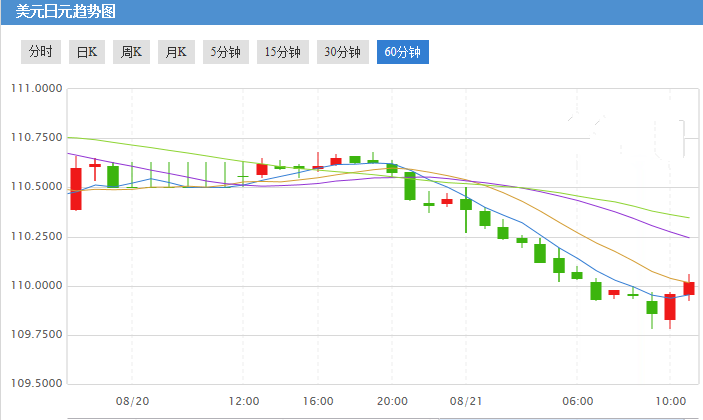Screen dimensions: 703x420
Task: Click the 12:00 time axis label
Action: [244, 401]
